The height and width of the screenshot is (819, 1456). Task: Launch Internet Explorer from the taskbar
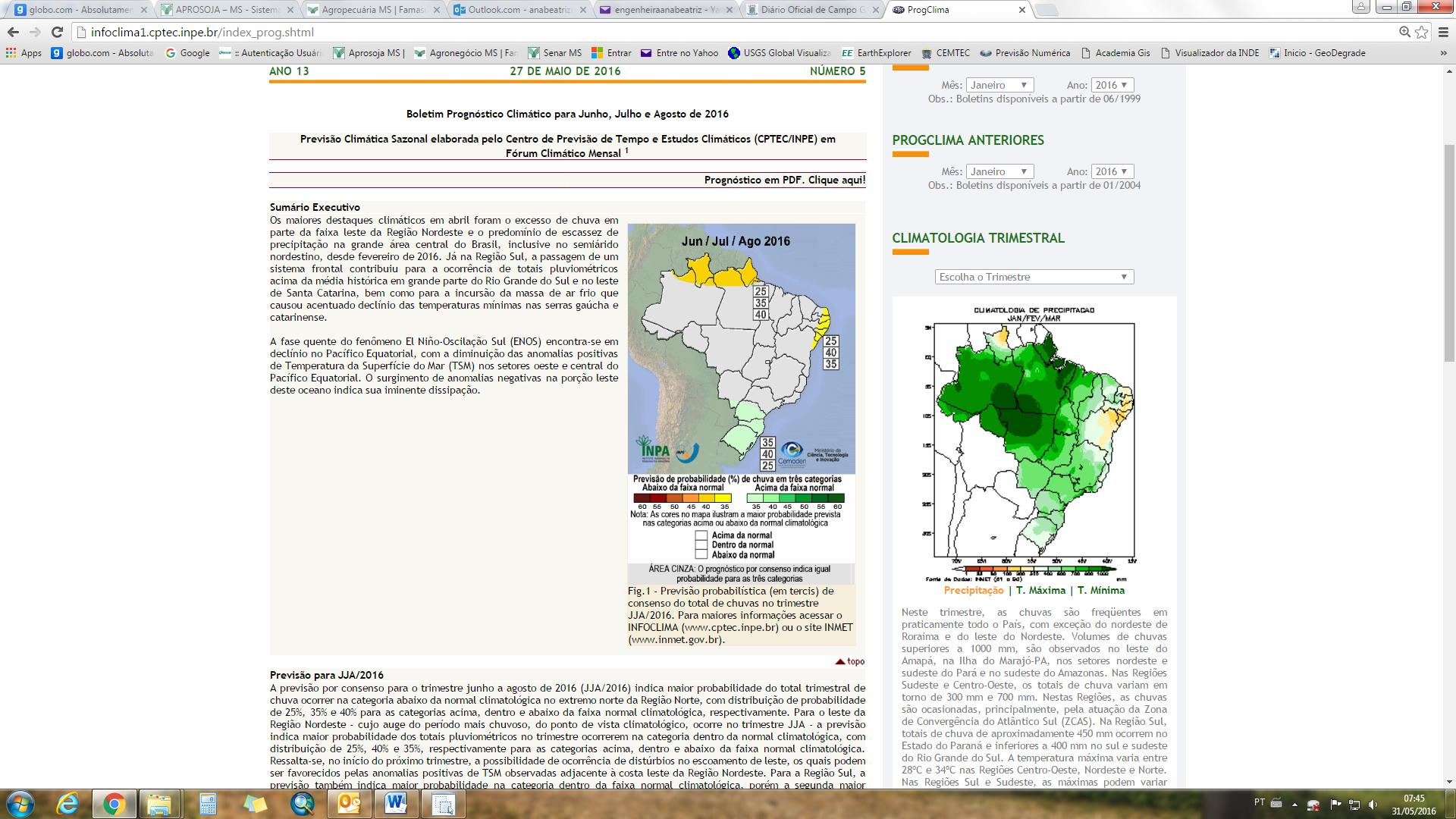(x=67, y=804)
